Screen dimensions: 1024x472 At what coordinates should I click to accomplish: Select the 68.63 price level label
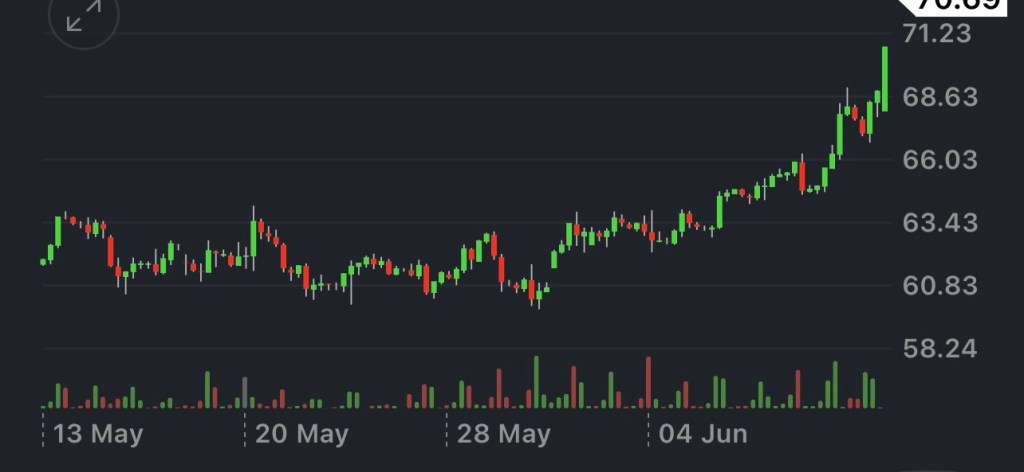937,97
